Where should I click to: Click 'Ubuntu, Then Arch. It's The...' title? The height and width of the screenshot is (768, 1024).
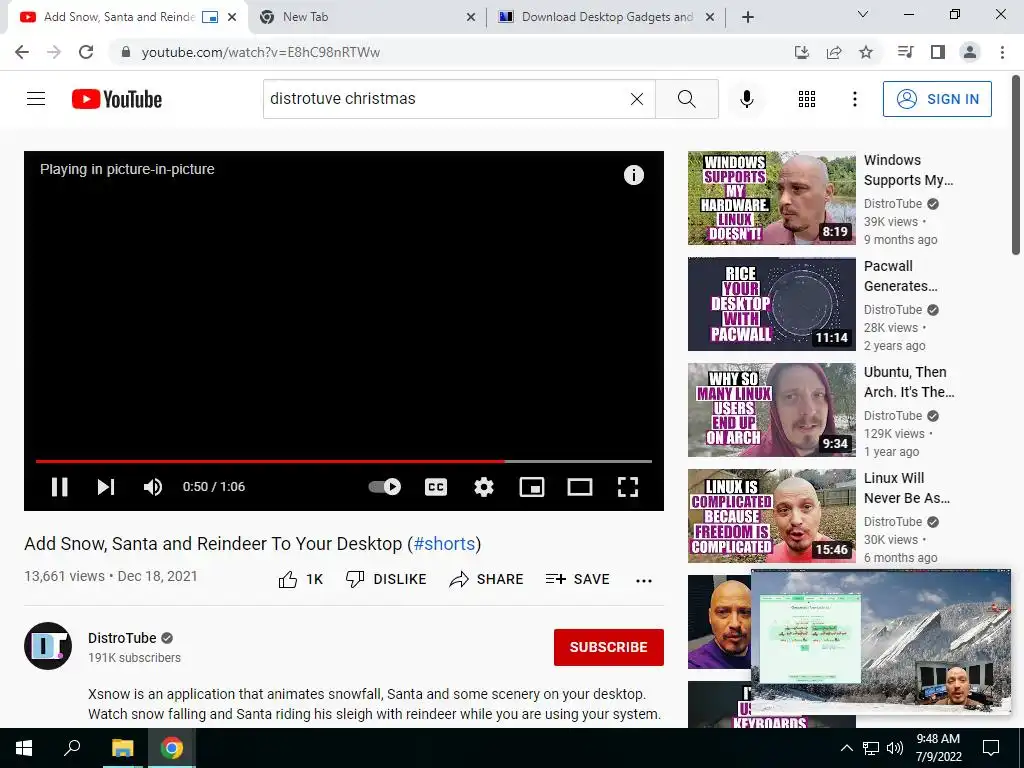coord(909,382)
